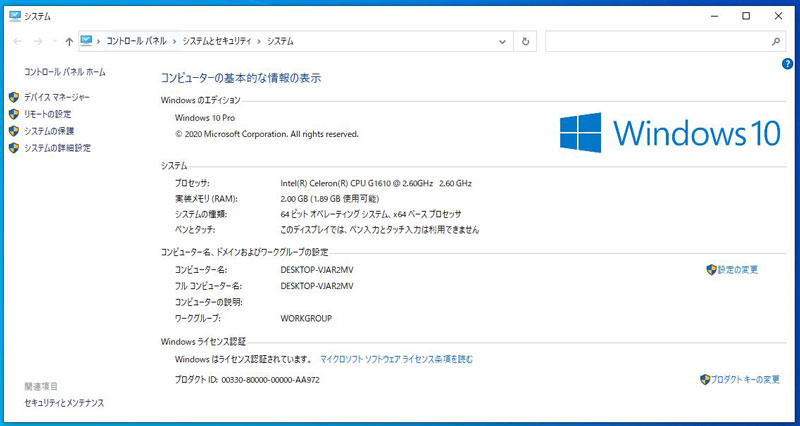Expand chevron before コントロール パネル

point(98,42)
